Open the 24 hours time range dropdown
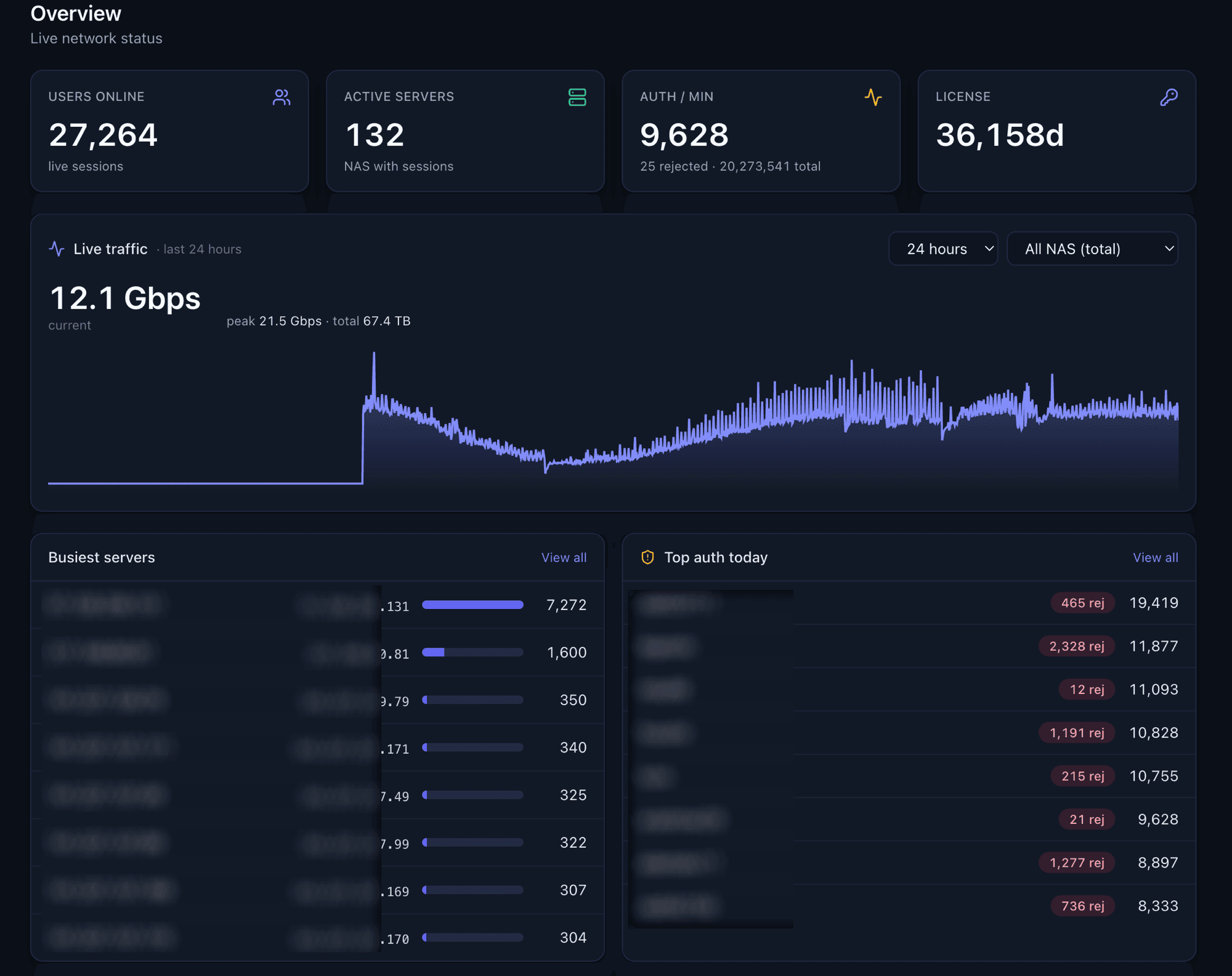 click(943, 249)
